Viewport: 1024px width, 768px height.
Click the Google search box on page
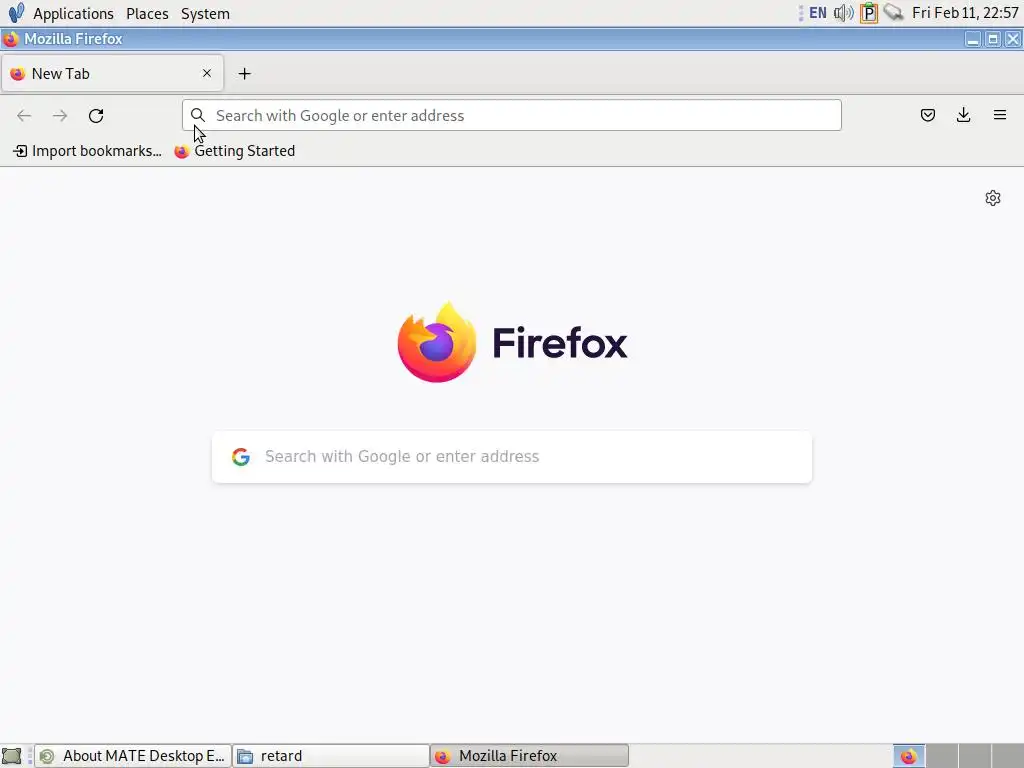click(512, 456)
